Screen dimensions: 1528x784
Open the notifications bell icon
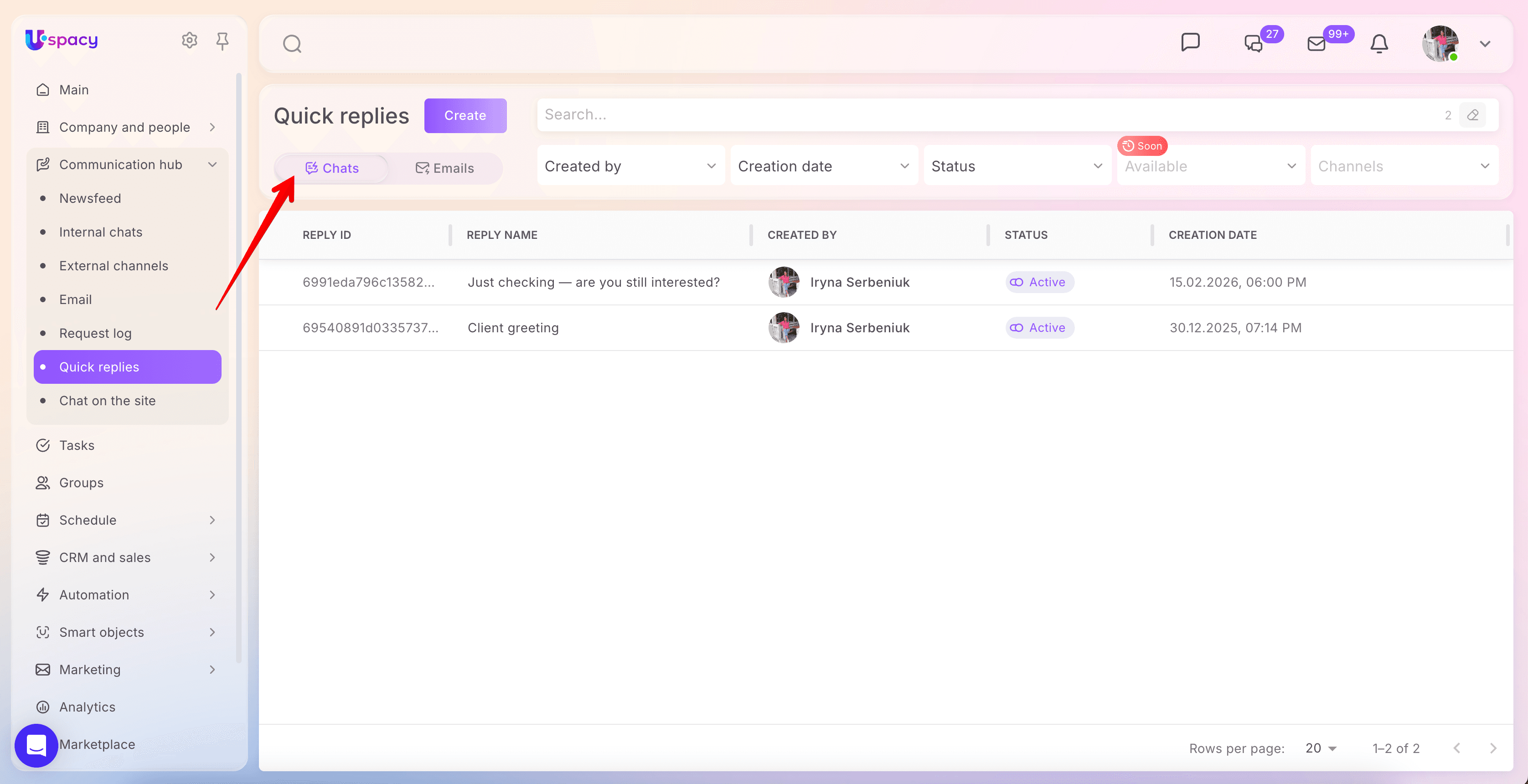pos(1379,44)
